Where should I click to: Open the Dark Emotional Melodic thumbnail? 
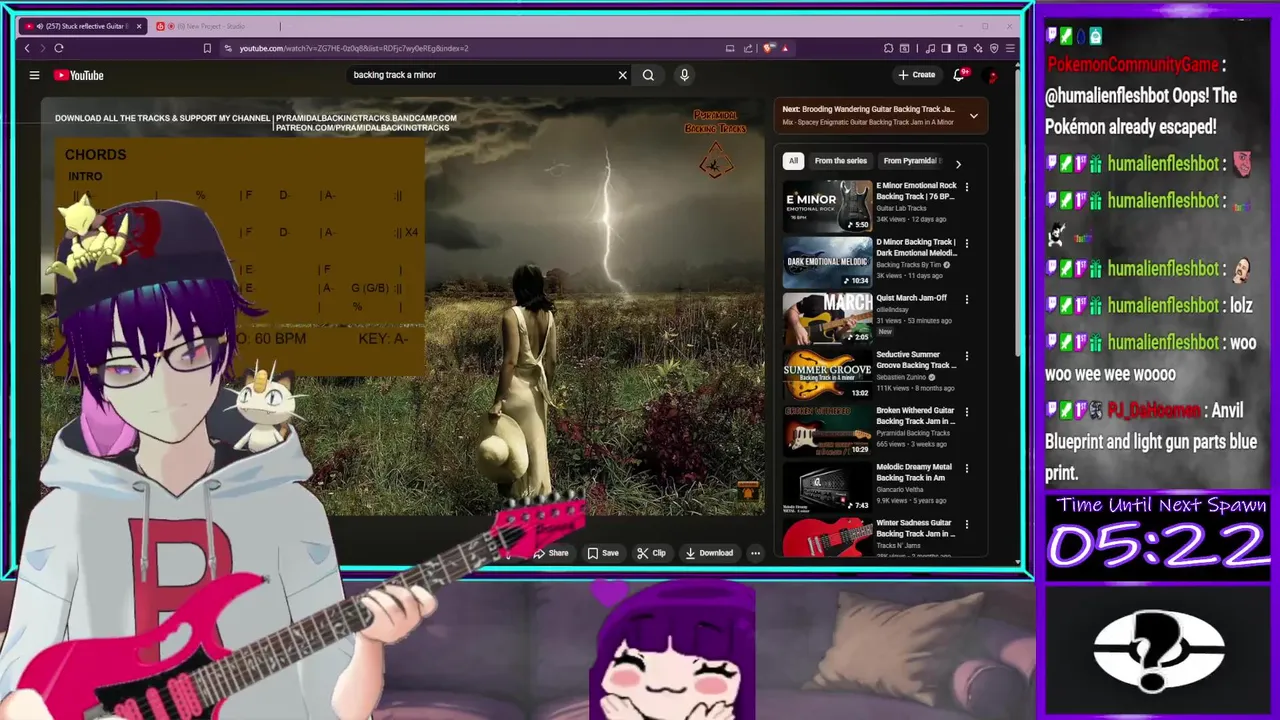pos(827,261)
